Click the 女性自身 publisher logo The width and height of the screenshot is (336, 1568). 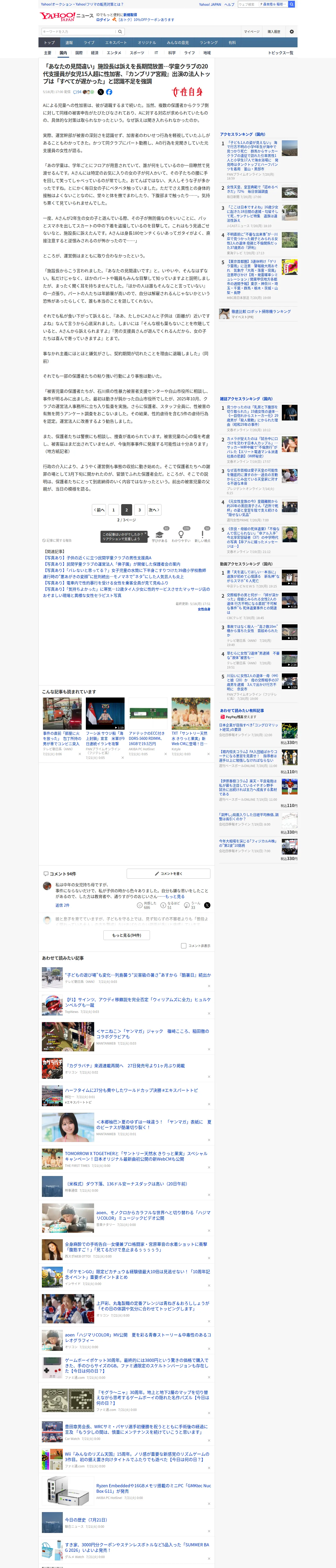(x=187, y=92)
